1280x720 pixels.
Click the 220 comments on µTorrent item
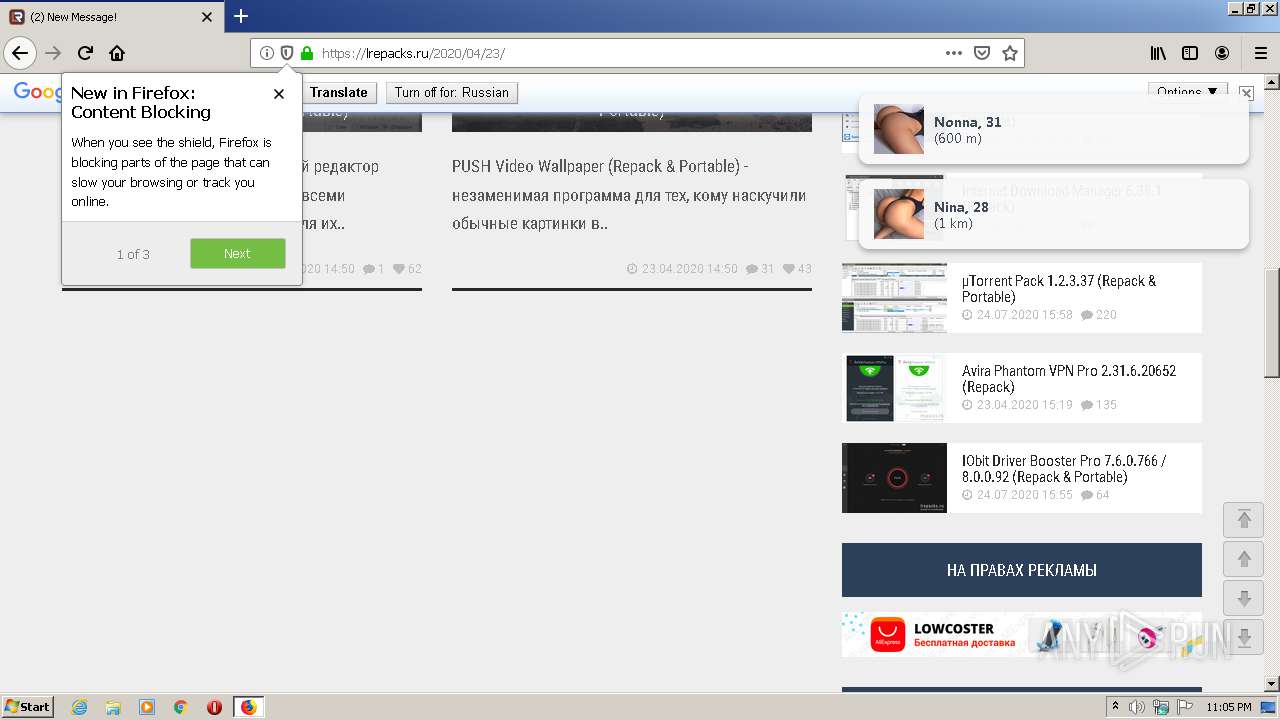click(1099, 315)
